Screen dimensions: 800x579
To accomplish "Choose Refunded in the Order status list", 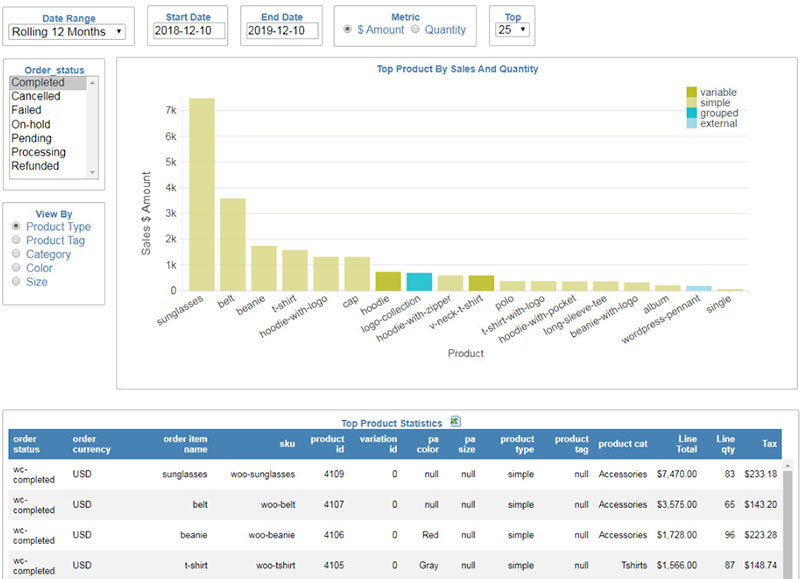I will [x=36, y=167].
